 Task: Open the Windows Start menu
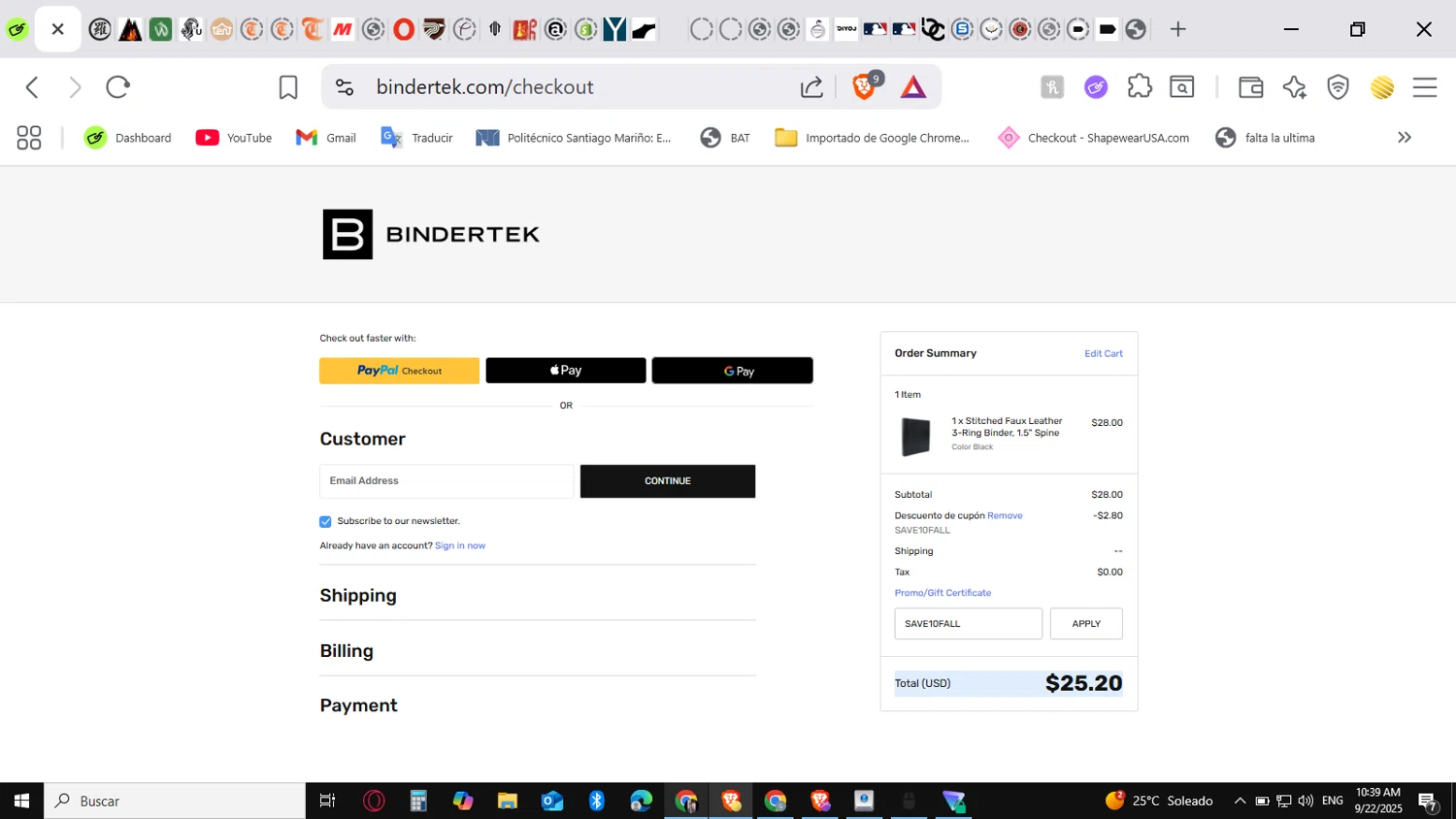21,801
